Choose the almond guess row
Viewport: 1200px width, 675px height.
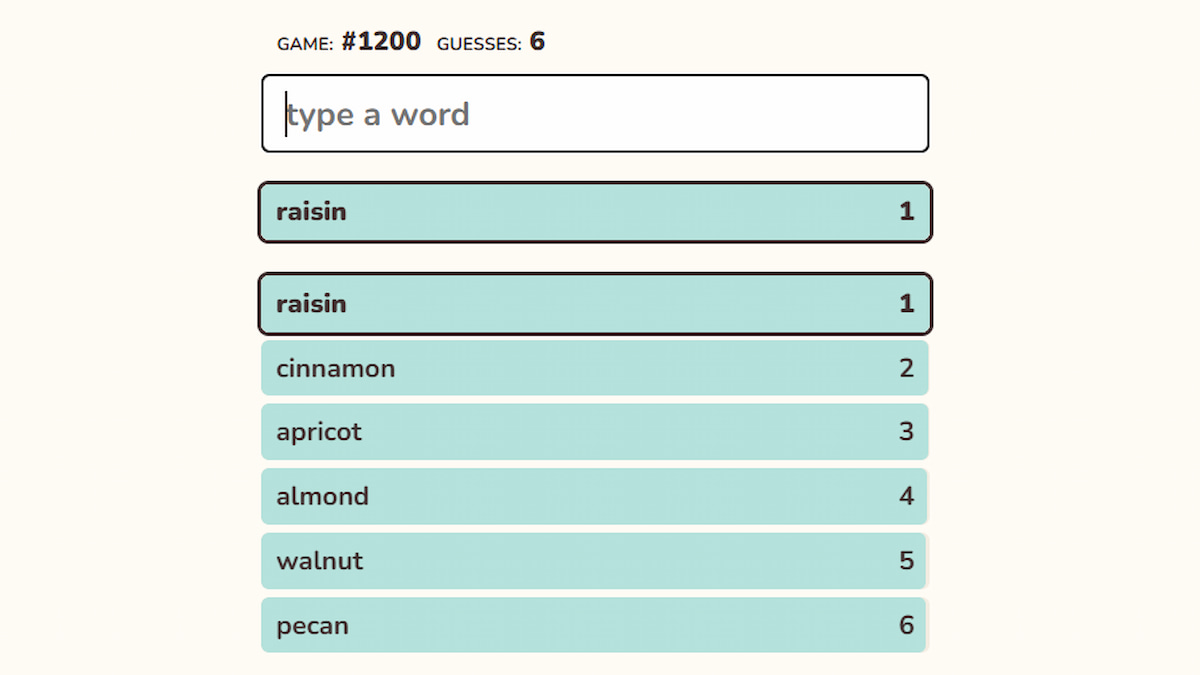coord(595,496)
